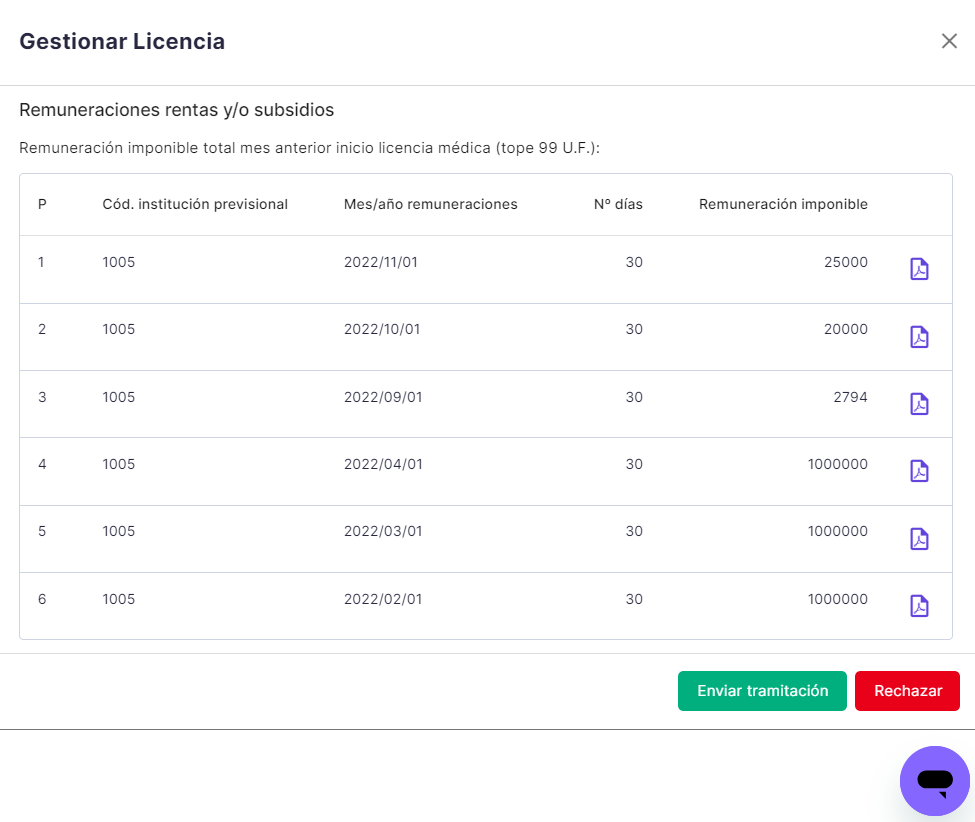Click the Gestionar Licencia title
The height and width of the screenshot is (822, 975).
click(122, 41)
